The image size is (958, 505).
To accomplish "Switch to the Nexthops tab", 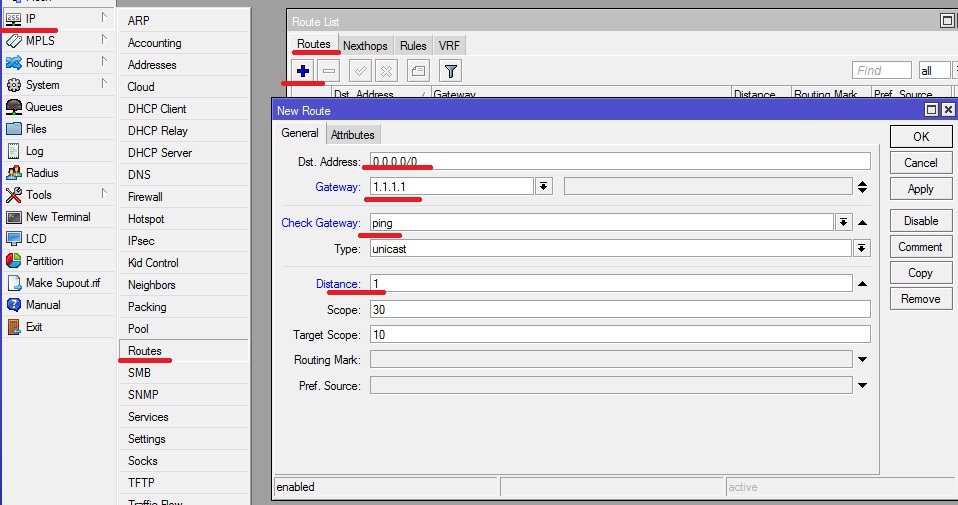I will tap(365, 46).
